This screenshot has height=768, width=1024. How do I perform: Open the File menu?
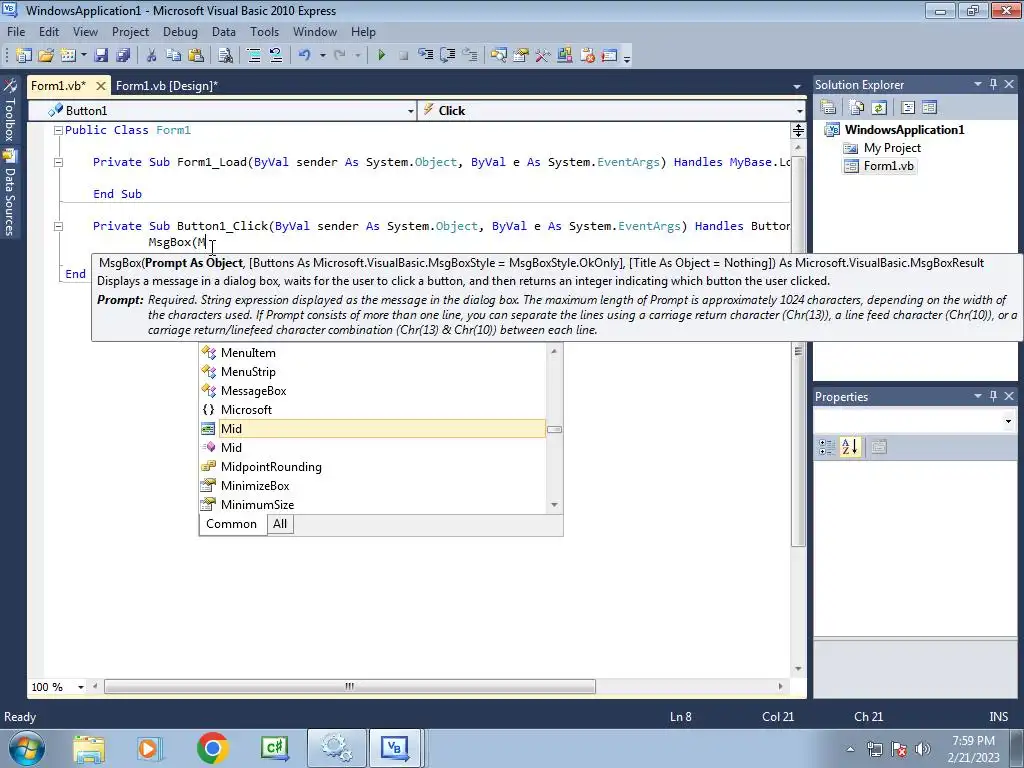(16, 31)
